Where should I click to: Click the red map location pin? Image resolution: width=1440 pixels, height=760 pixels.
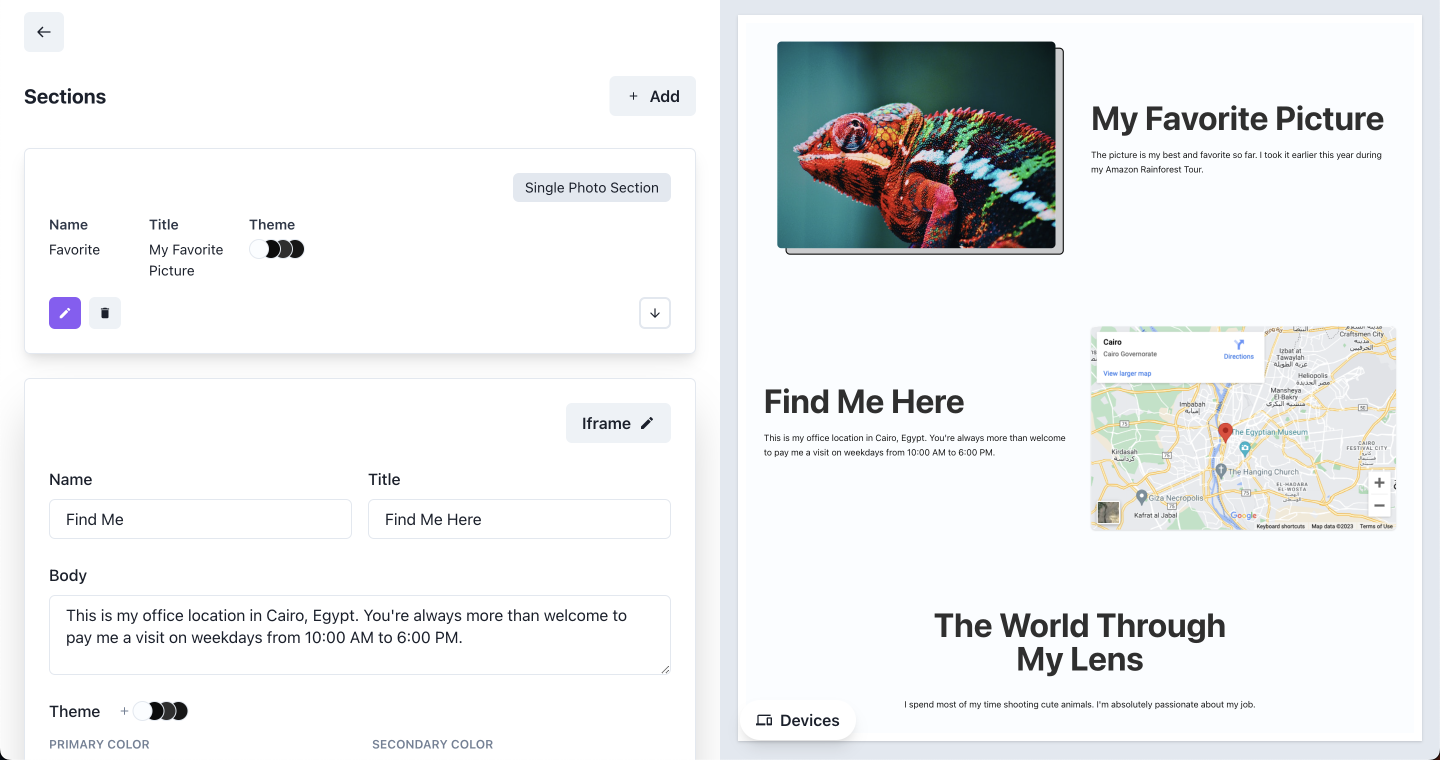[1225, 433]
